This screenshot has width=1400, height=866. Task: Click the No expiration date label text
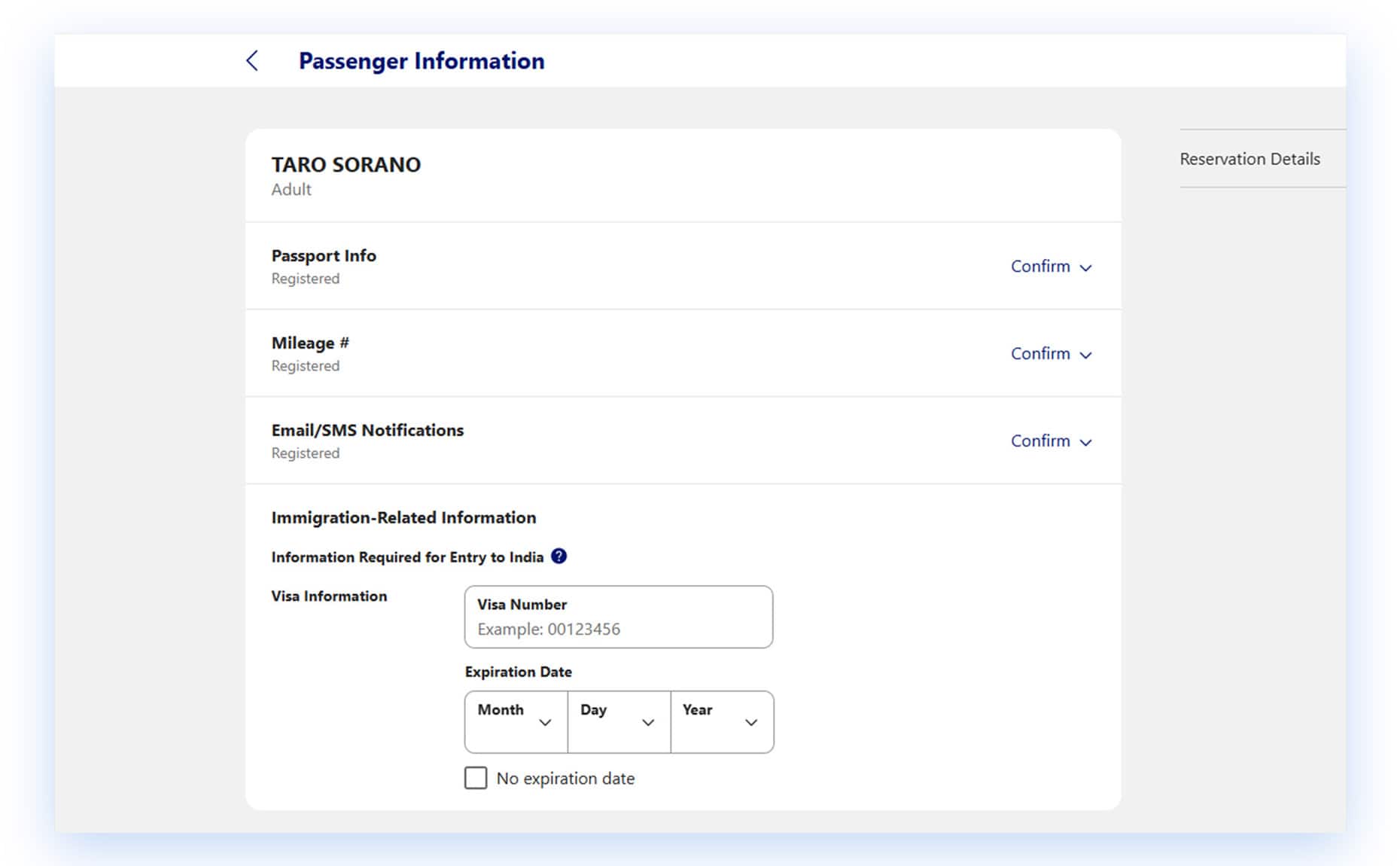(565, 779)
